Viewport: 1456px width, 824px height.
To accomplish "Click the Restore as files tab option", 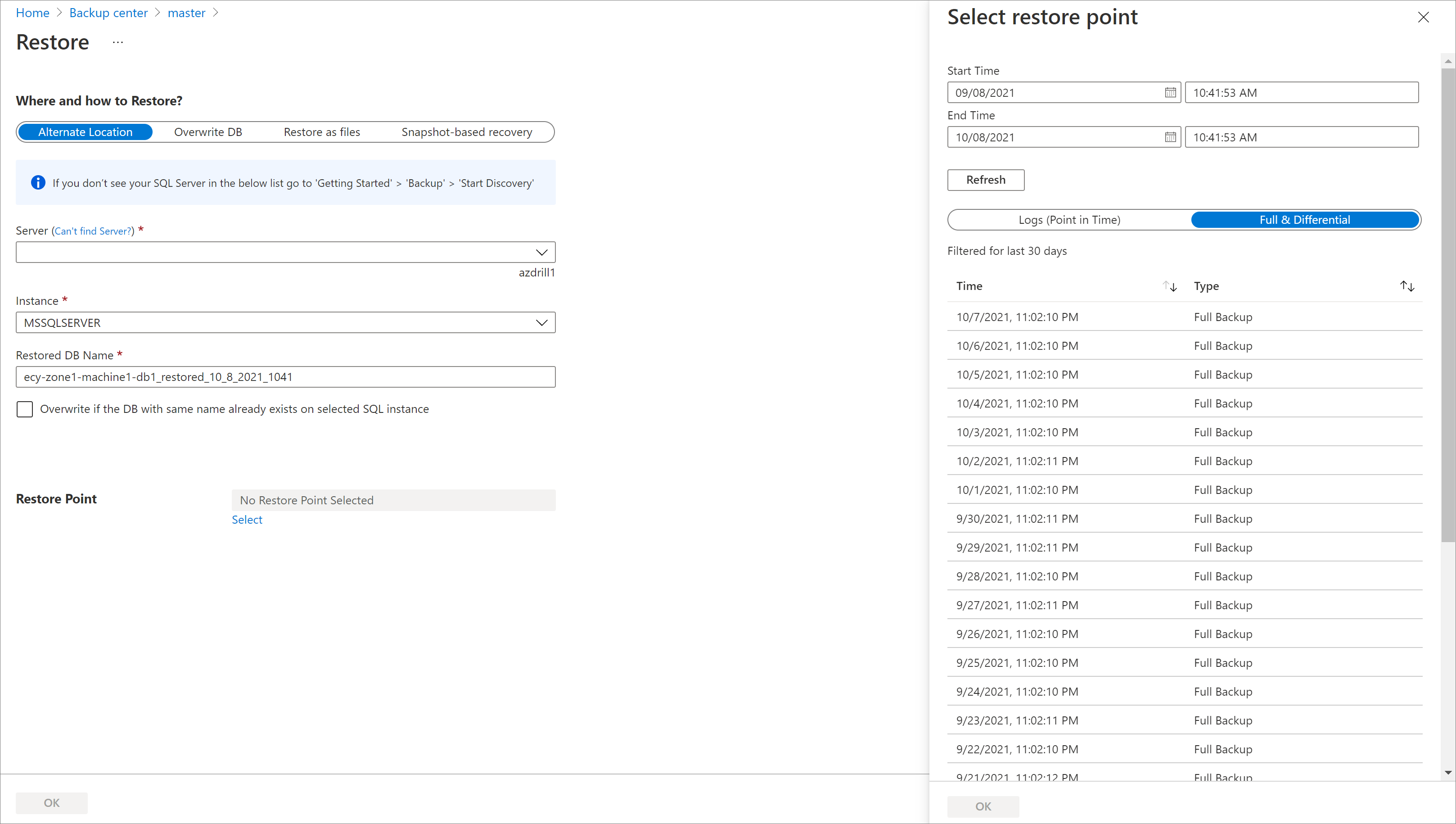I will pyautogui.click(x=321, y=131).
